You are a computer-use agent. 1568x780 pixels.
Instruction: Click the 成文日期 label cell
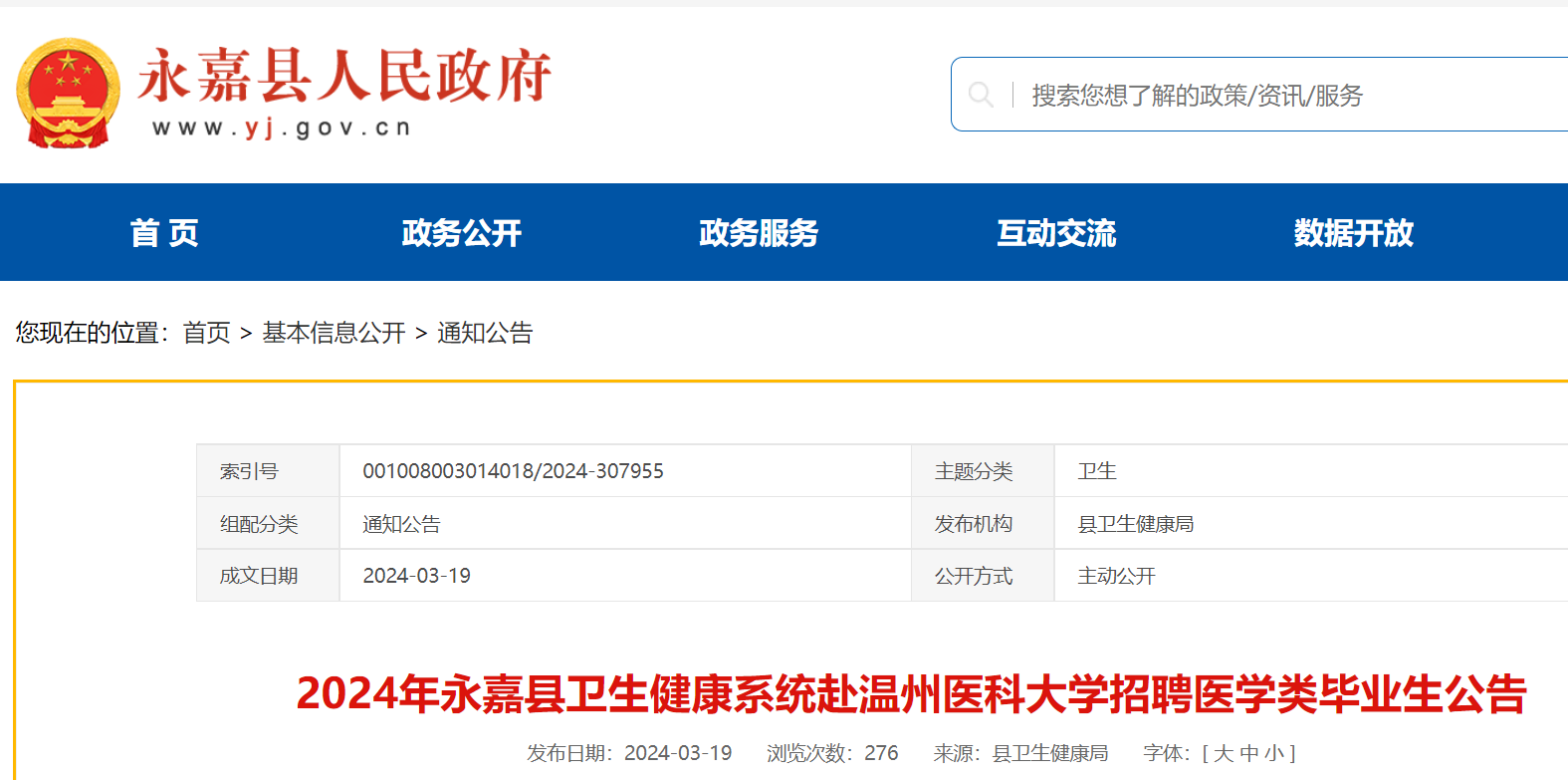(268, 576)
